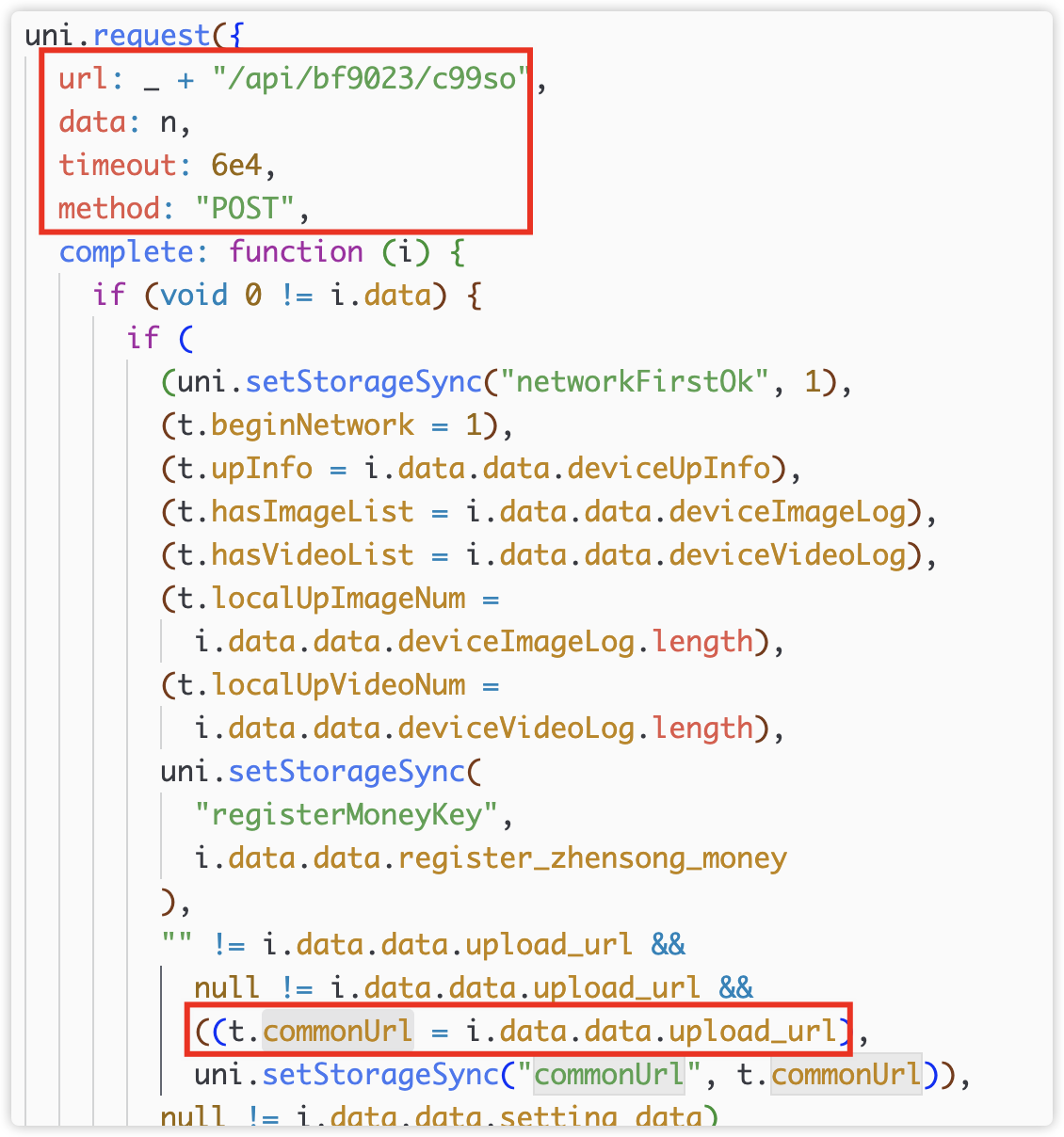Click the beginNetwork property
This screenshot has width=1064, height=1137.
312,424
